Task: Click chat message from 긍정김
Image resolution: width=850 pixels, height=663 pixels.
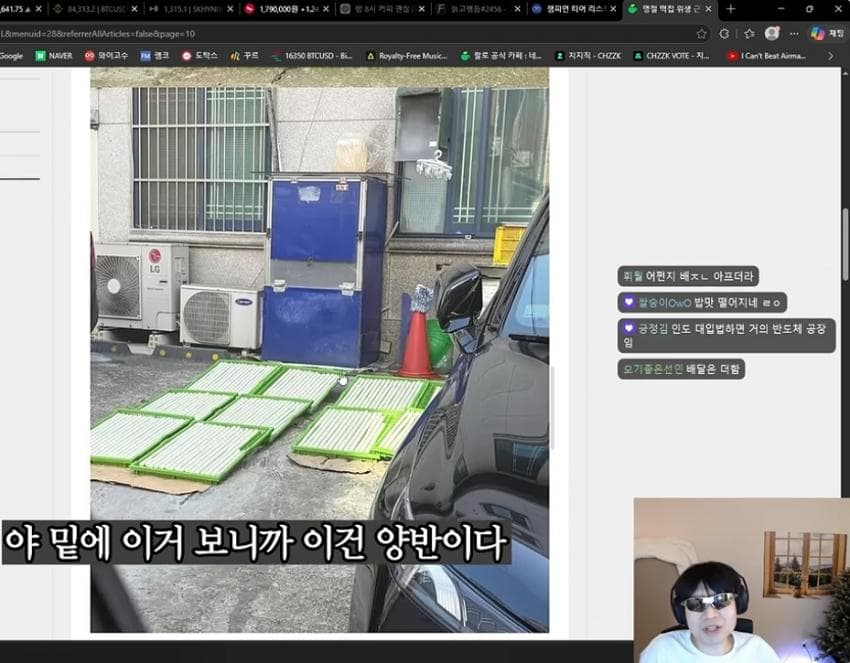Action: pyautogui.click(x=726, y=336)
